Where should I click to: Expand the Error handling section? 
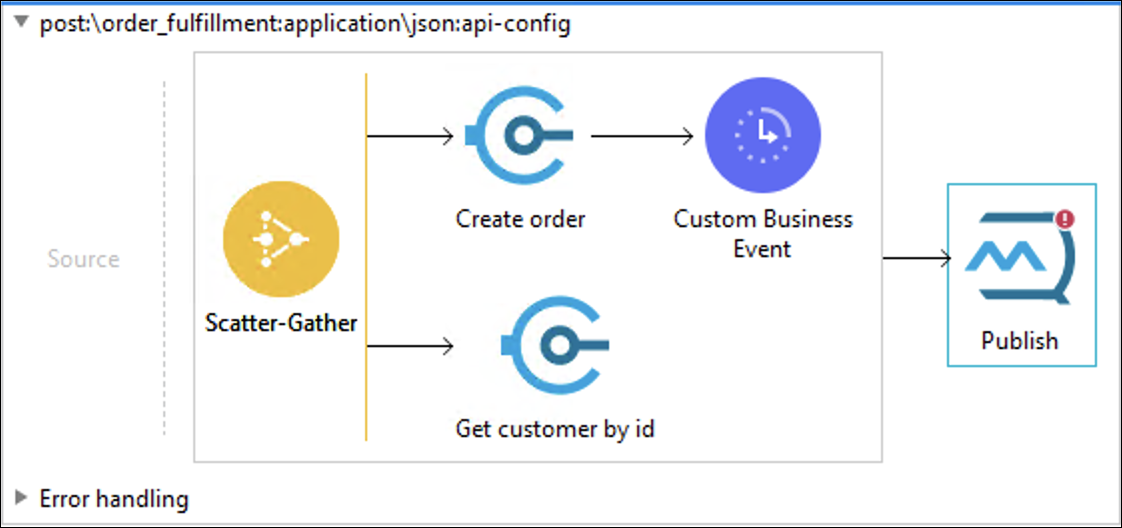[x=22, y=497]
